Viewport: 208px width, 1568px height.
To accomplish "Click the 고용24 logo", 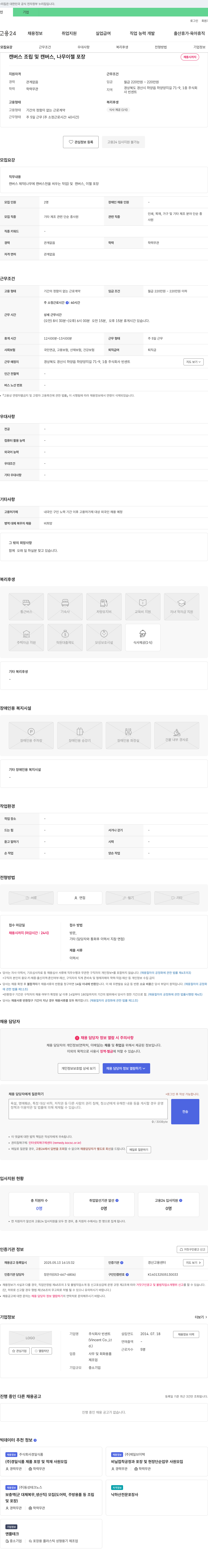I will pos(8,33).
